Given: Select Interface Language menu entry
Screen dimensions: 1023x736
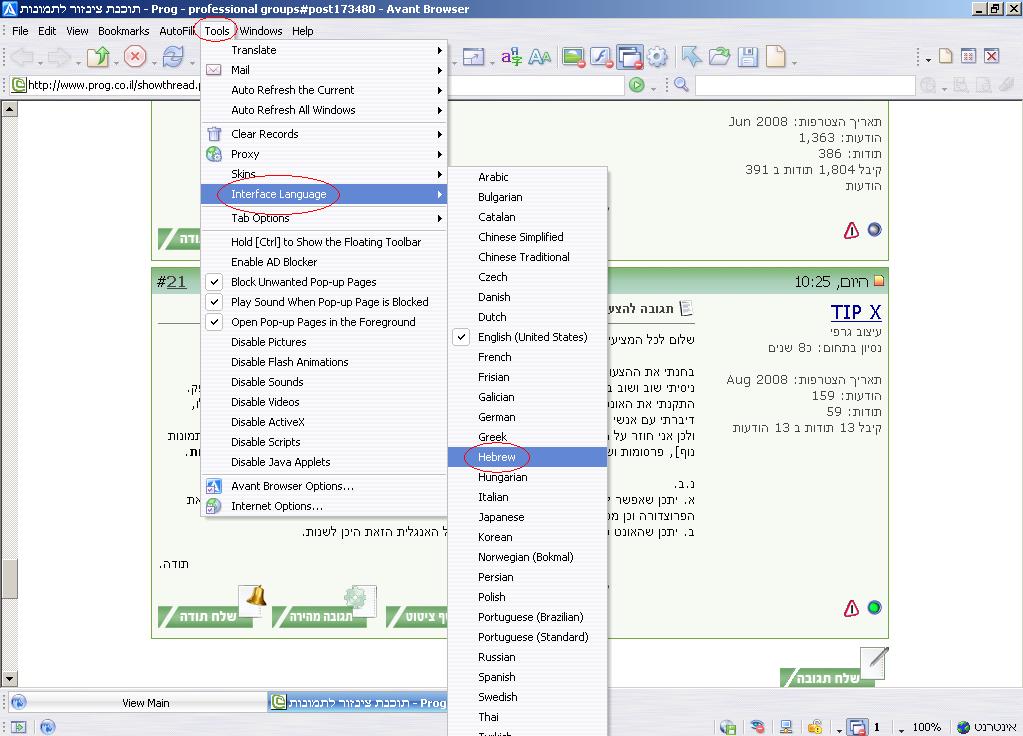Looking at the screenshot, I should click(x=324, y=194).
